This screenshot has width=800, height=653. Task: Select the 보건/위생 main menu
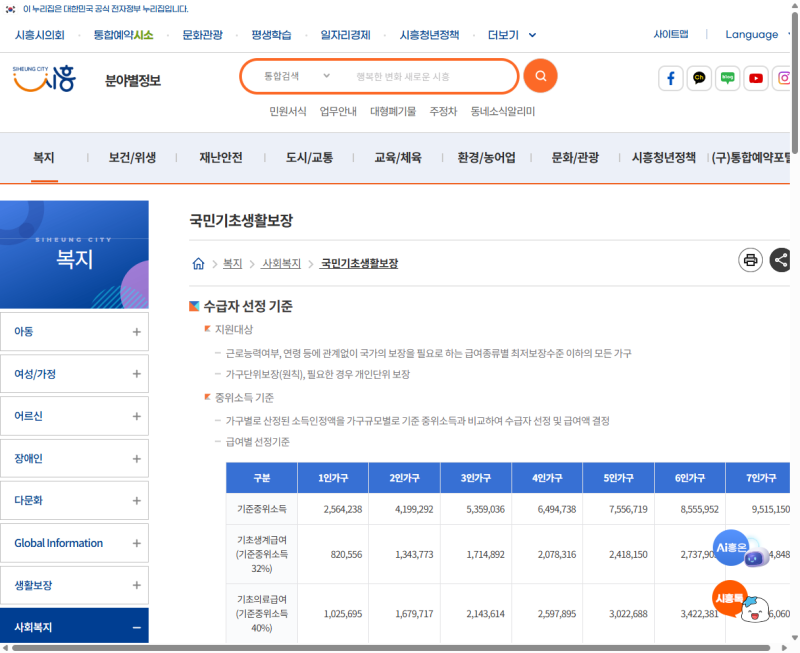(x=132, y=158)
